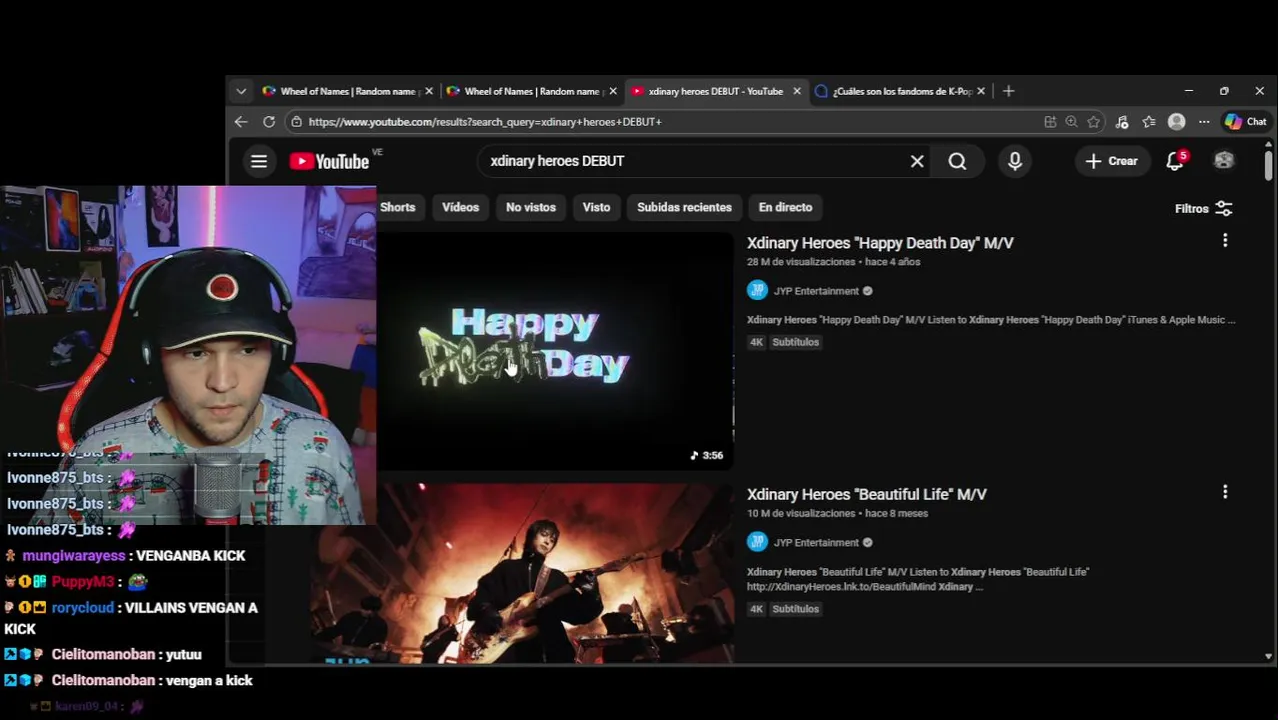Viewport: 1278px width, 720px height.
Task: Open more options for the Beautiful Life video
Action: [x=1225, y=492]
